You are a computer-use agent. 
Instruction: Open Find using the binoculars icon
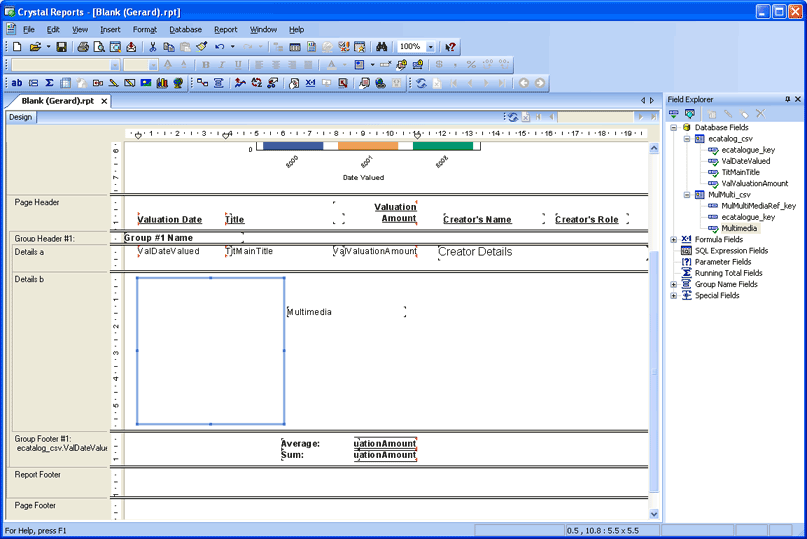[381, 47]
